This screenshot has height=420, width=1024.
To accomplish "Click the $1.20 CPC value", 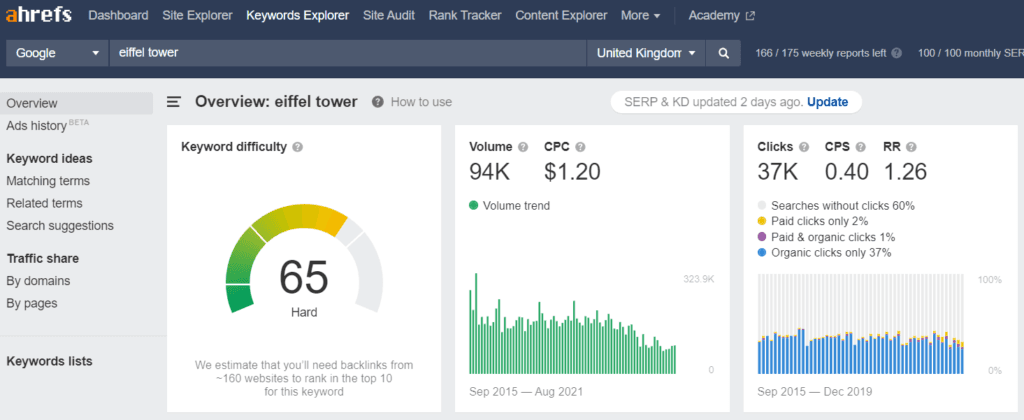I will pos(572,172).
